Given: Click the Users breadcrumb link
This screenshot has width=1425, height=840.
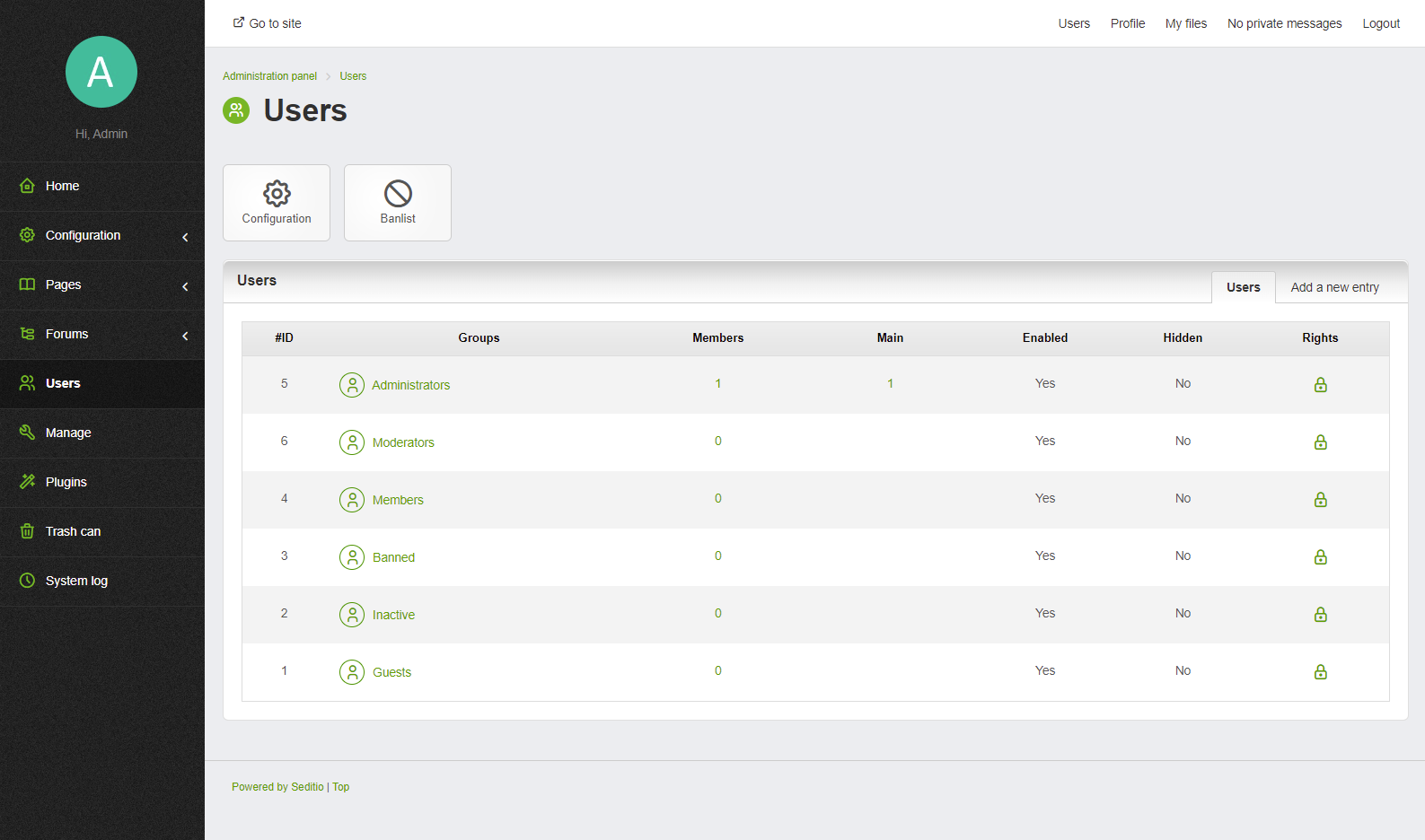Looking at the screenshot, I should tap(353, 76).
